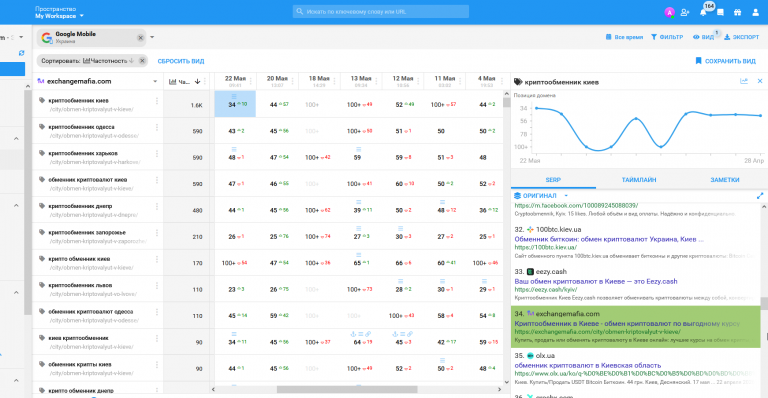Image resolution: width=768 pixels, height=398 pixels.
Task: Select position 44 cell under 20 Мая top row
Action: [277, 104]
